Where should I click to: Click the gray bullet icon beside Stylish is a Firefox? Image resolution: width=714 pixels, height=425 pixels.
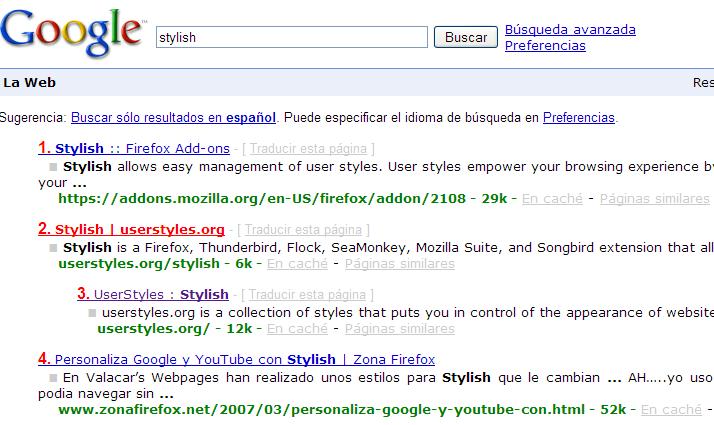[53, 248]
